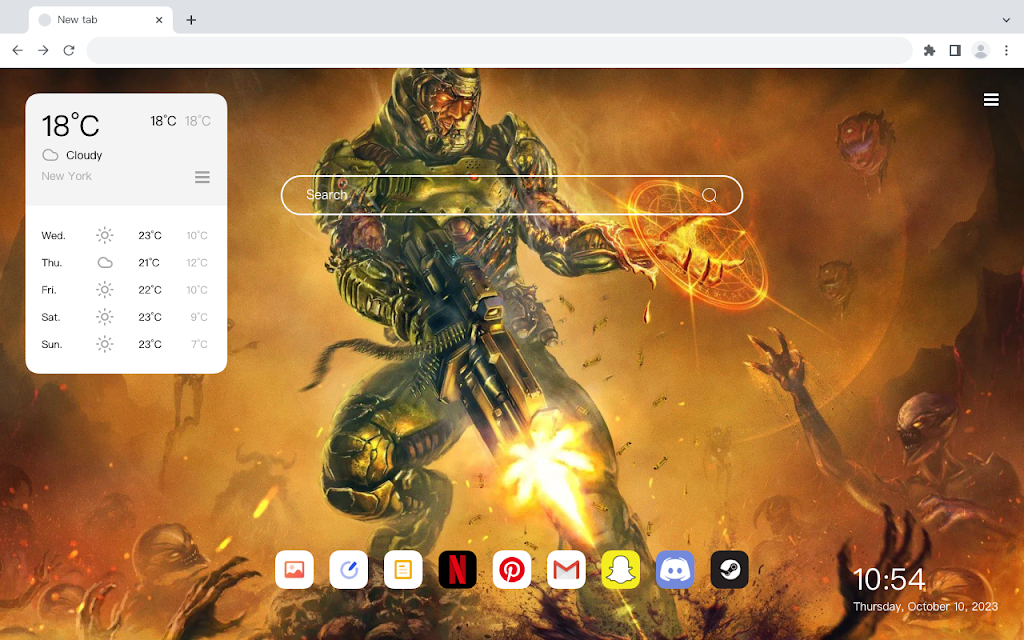Click the Saturday low temperature 9°C

click(x=199, y=317)
